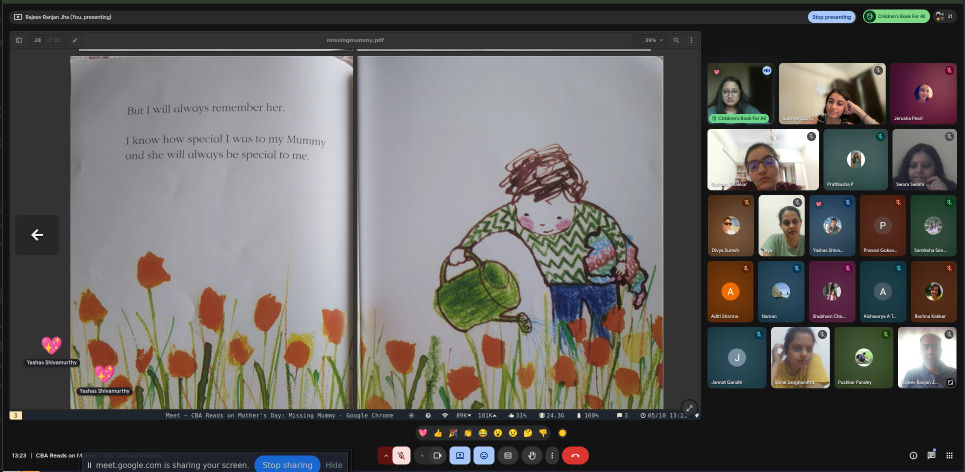Raise hand in the meeting
965x472 pixels.
(532, 455)
